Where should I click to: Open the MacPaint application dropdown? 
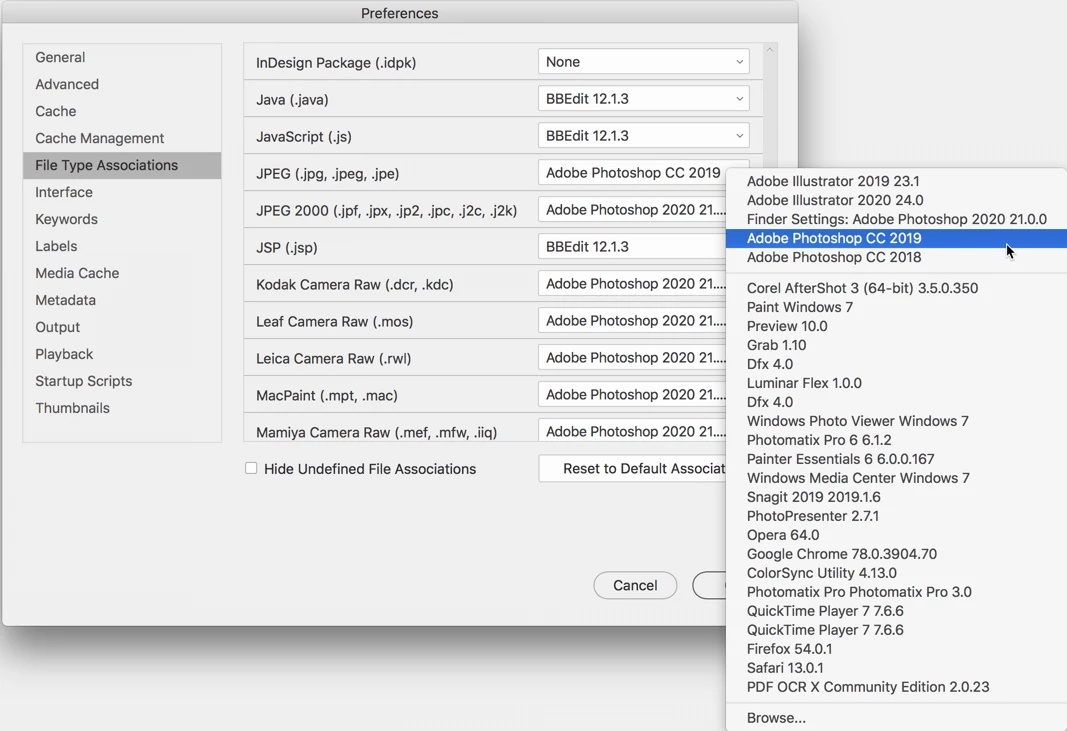pyautogui.click(x=633, y=395)
